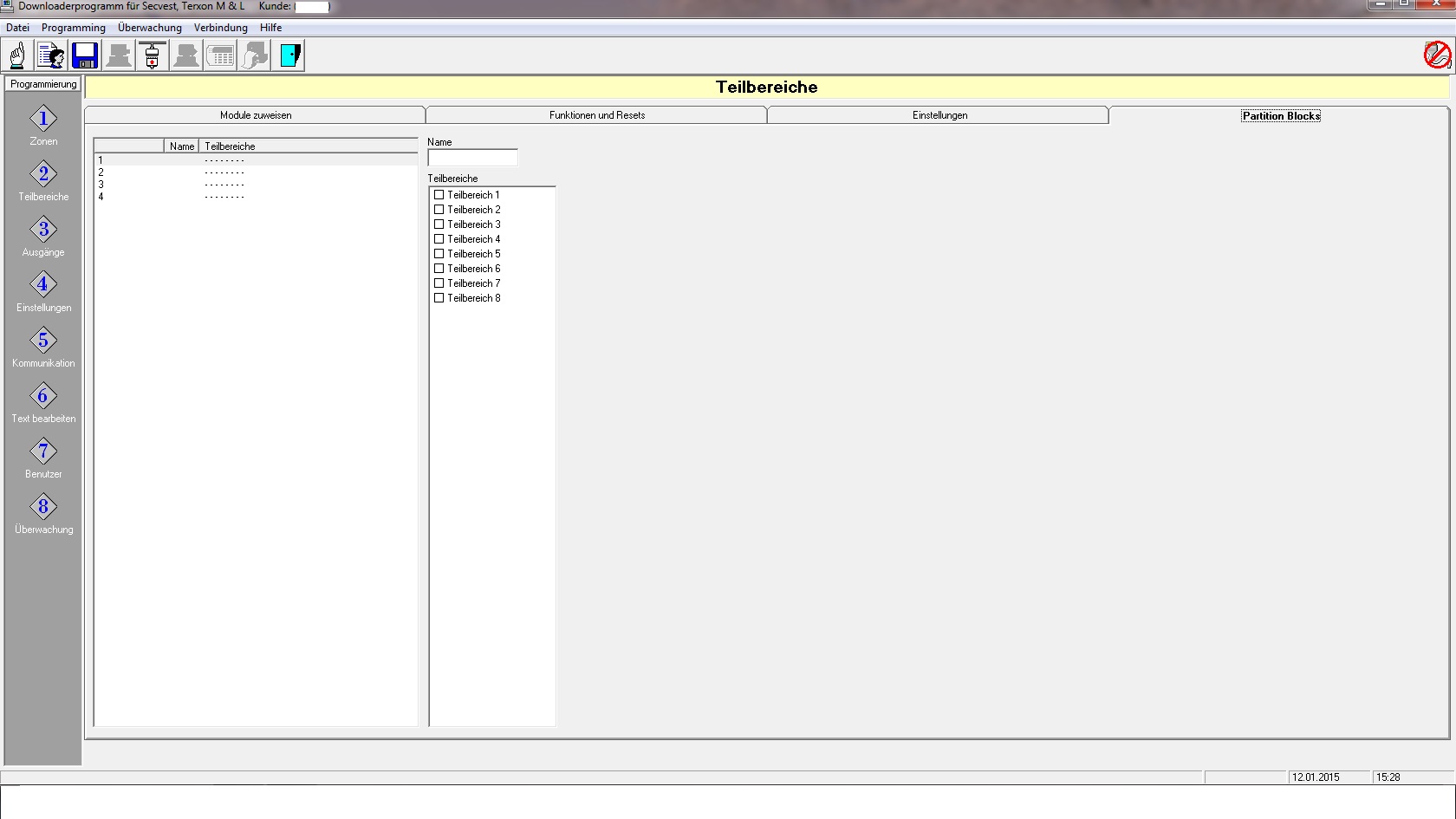Check the Teilbereich 1 checkbox
This screenshot has width=1456, height=819.
439,195
